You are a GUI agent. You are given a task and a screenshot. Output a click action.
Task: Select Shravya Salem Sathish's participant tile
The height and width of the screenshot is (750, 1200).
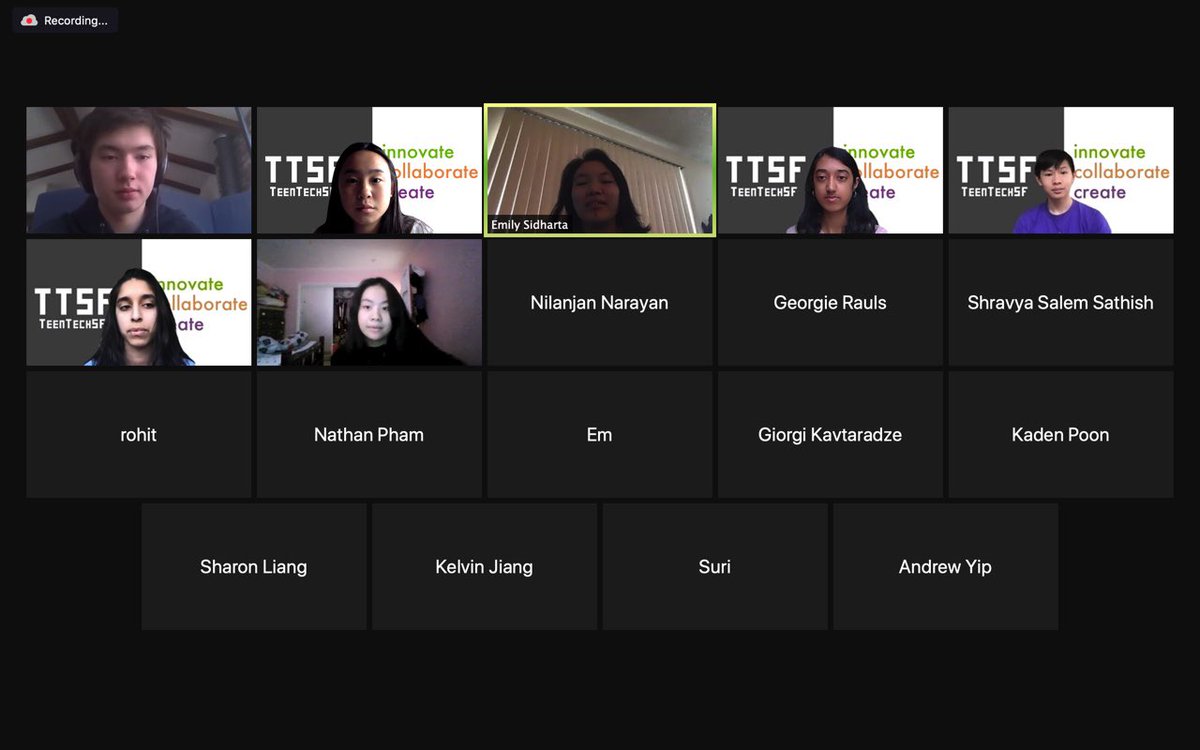[1061, 302]
